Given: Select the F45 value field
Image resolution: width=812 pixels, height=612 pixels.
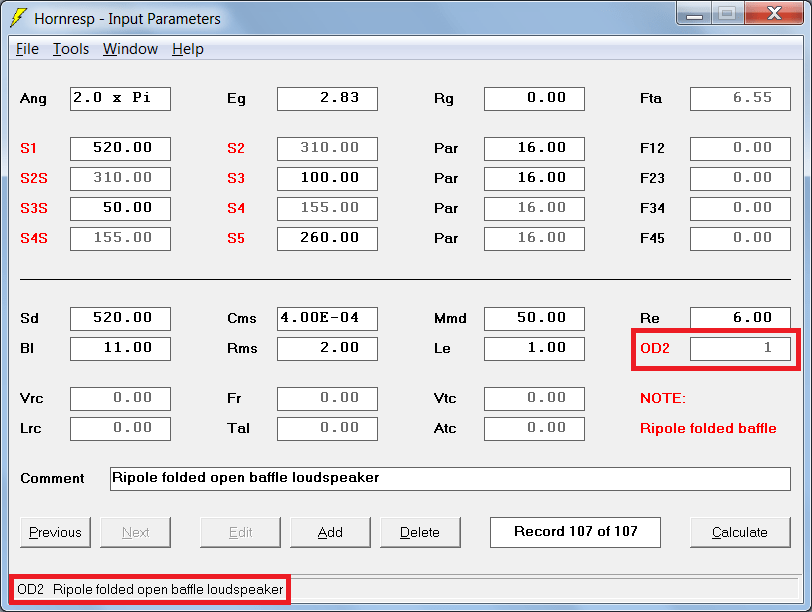Looking at the screenshot, I should point(741,239).
